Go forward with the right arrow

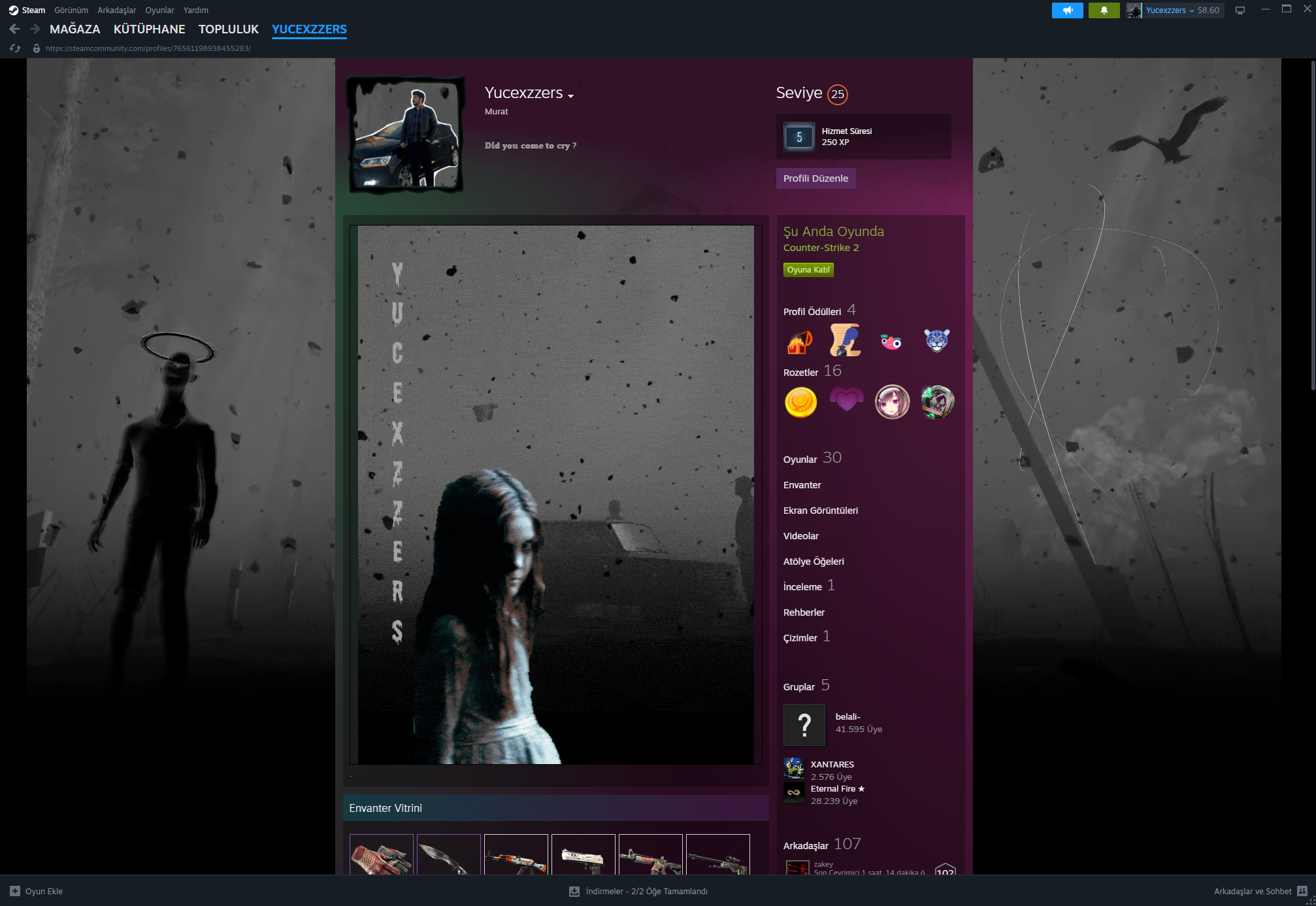pyautogui.click(x=35, y=29)
